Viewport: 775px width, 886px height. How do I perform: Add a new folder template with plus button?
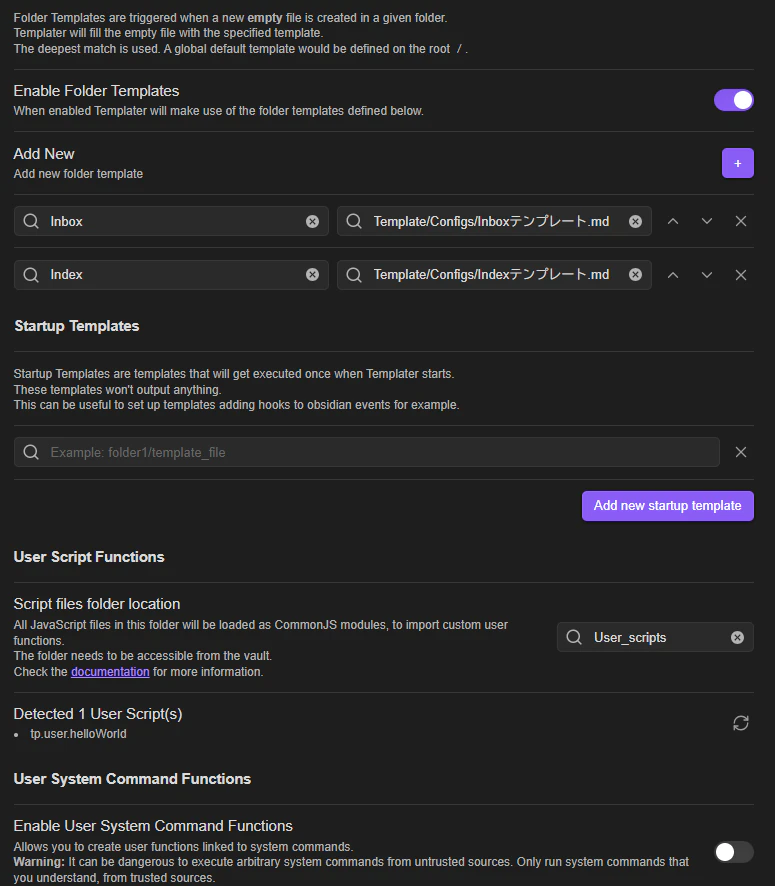737,163
